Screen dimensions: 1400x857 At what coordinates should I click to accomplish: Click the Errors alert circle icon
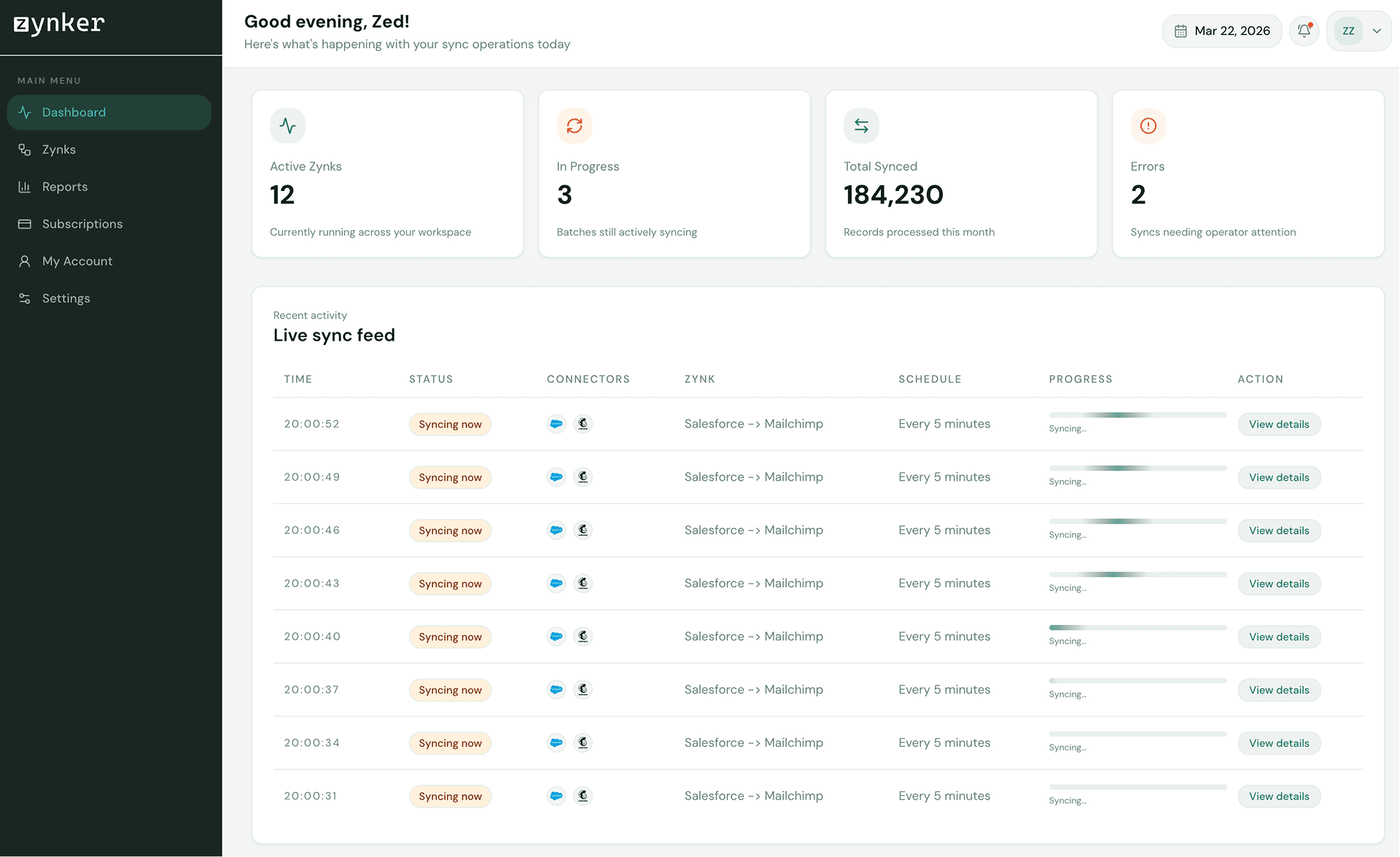point(1148,125)
